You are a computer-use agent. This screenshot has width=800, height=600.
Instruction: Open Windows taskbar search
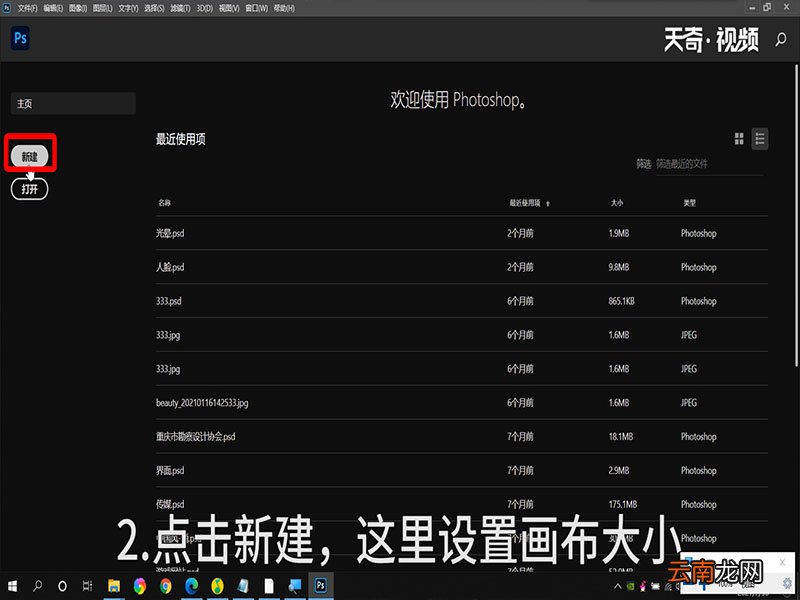(37, 586)
